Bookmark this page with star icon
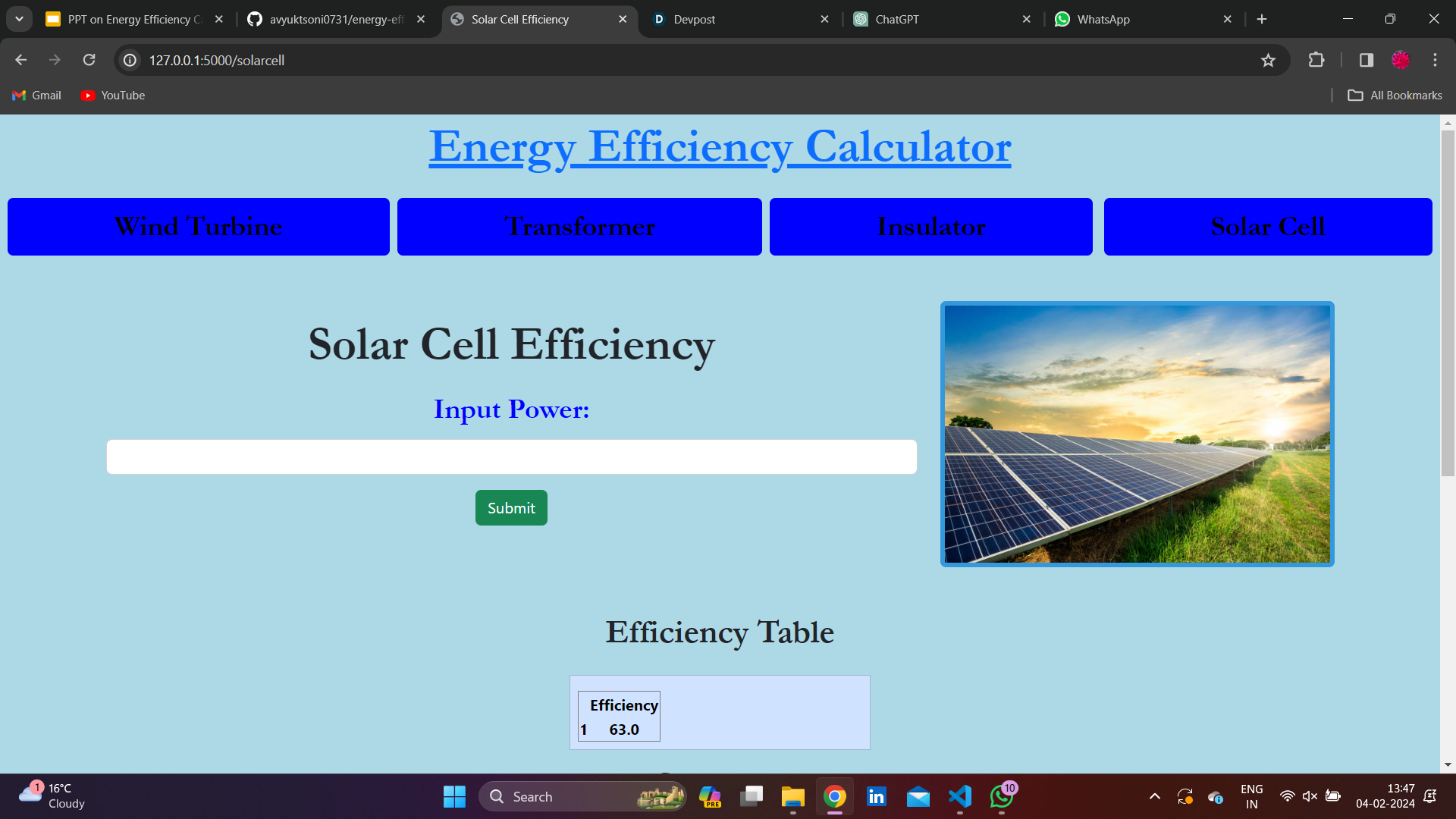Screen dimensions: 1456x819 1268,60
